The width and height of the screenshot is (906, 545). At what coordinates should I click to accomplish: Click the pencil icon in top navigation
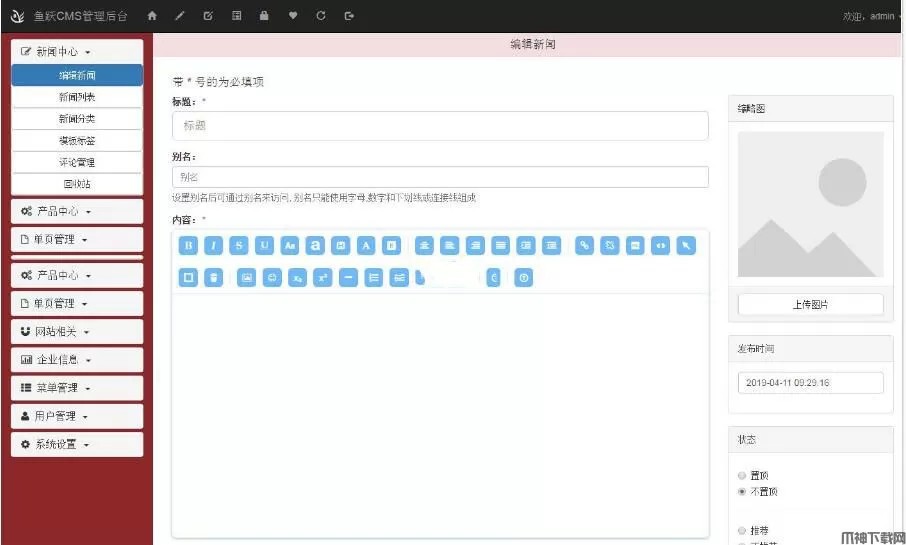(x=180, y=16)
